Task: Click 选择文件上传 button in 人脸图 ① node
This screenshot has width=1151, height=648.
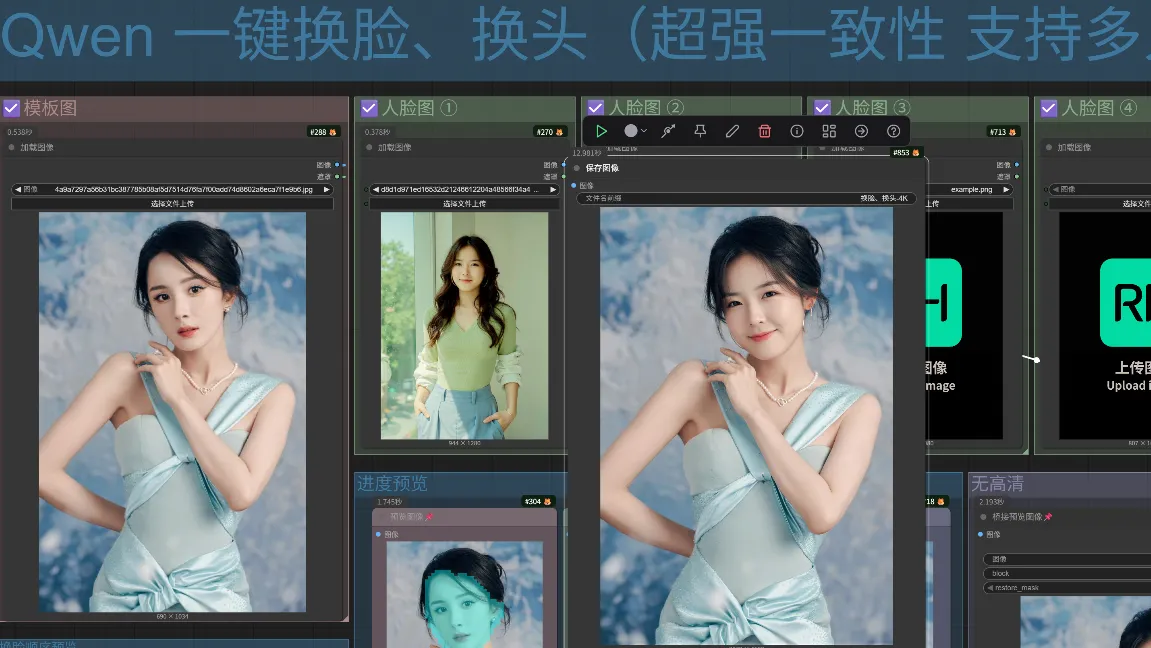Action: (x=464, y=204)
